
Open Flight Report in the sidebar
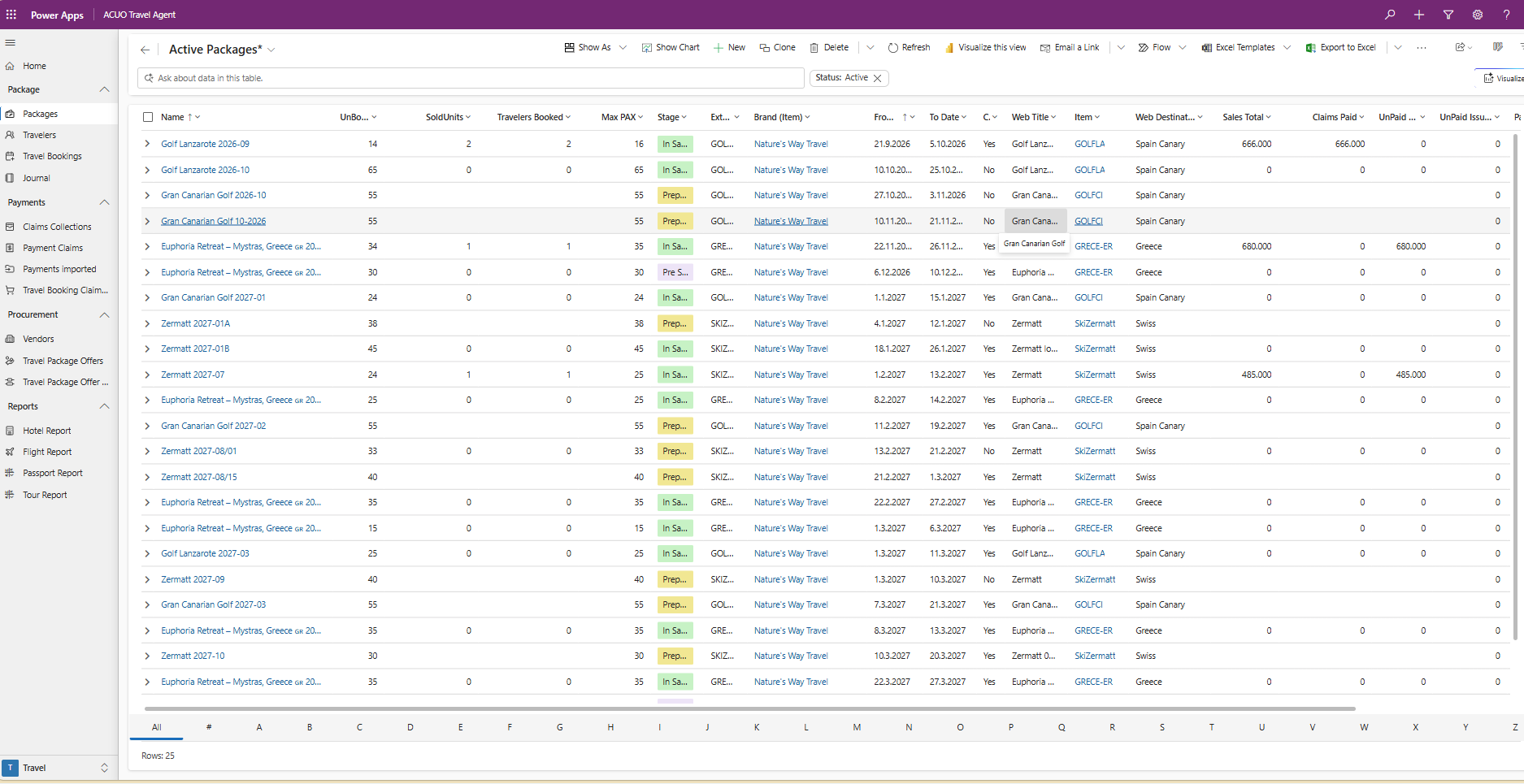click(x=59, y=452)
